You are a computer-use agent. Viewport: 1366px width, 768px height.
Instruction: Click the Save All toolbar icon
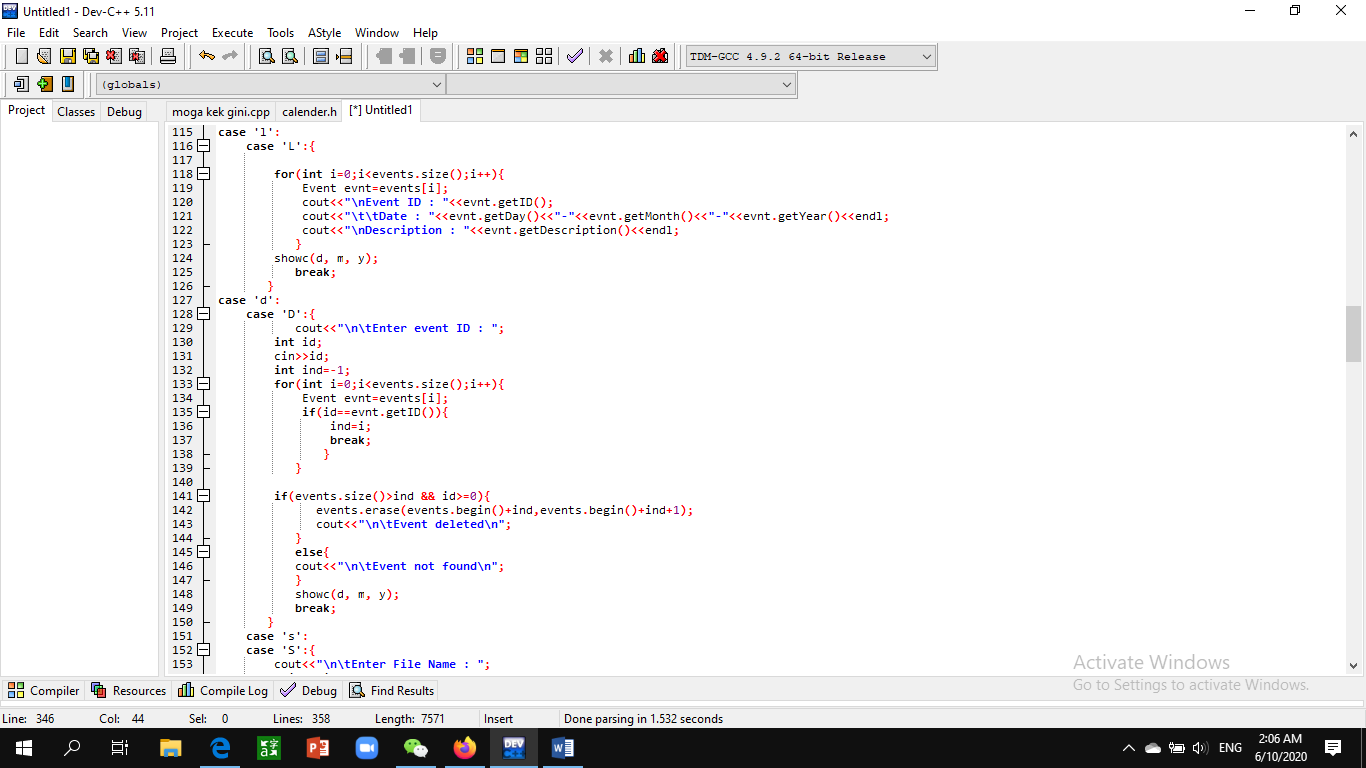[91, 56]
